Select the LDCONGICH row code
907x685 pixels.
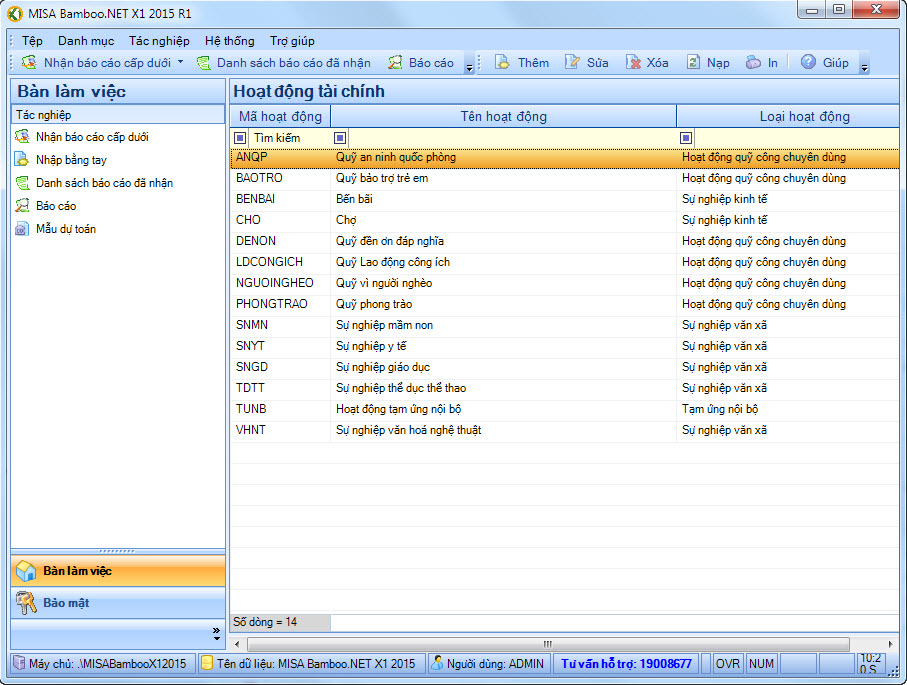coord(269,262)
